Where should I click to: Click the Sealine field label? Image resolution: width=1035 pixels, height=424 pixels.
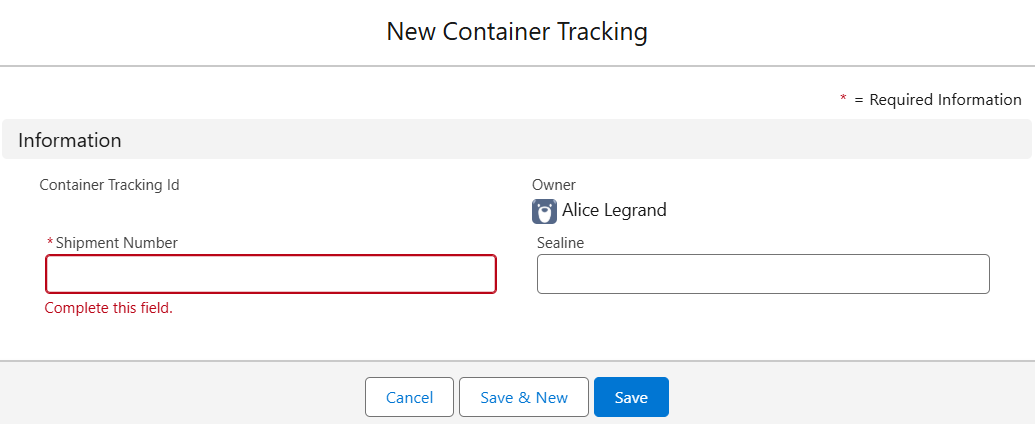point(560,242)
